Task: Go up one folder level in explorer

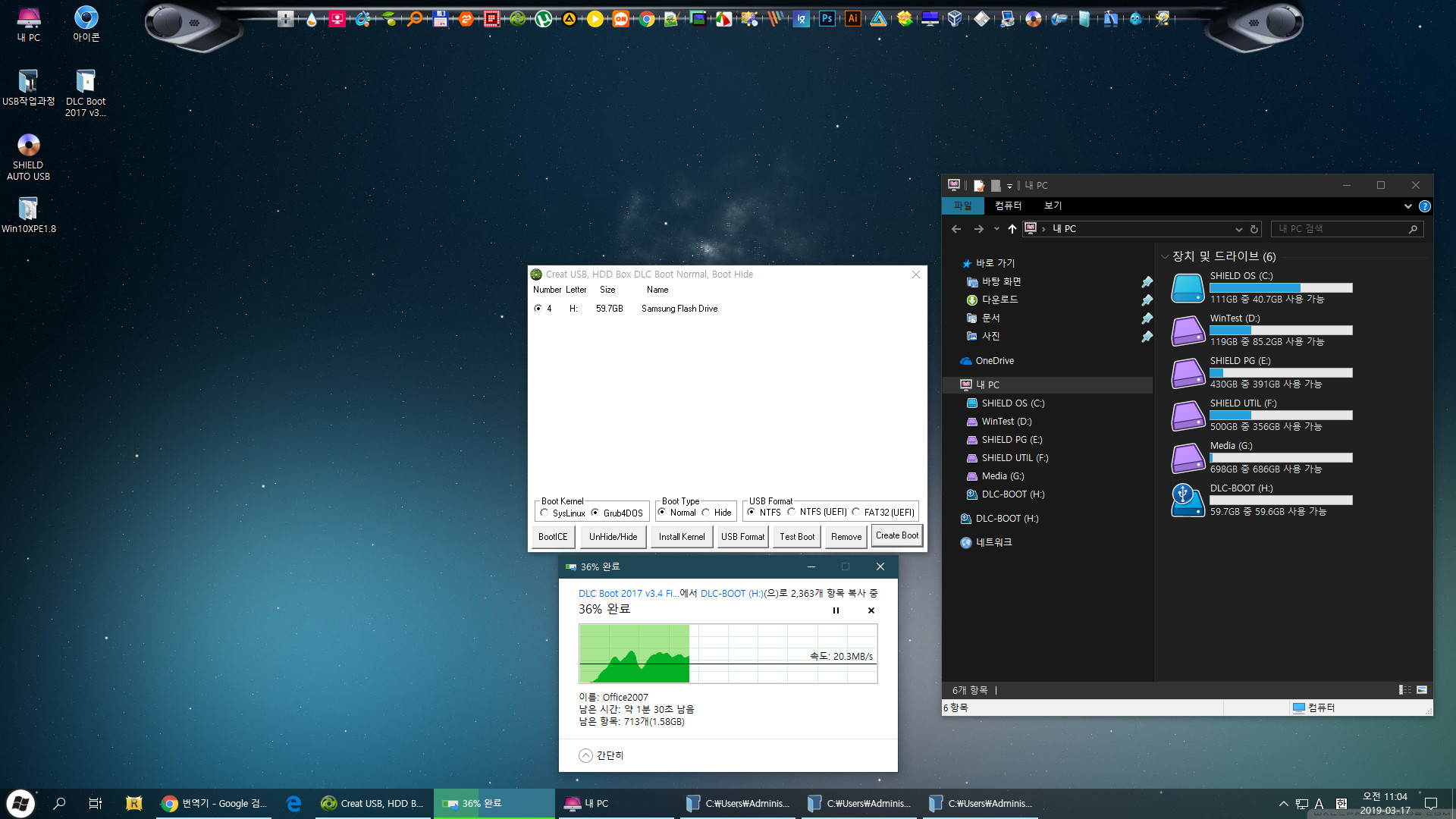Action: [1012, 229]
